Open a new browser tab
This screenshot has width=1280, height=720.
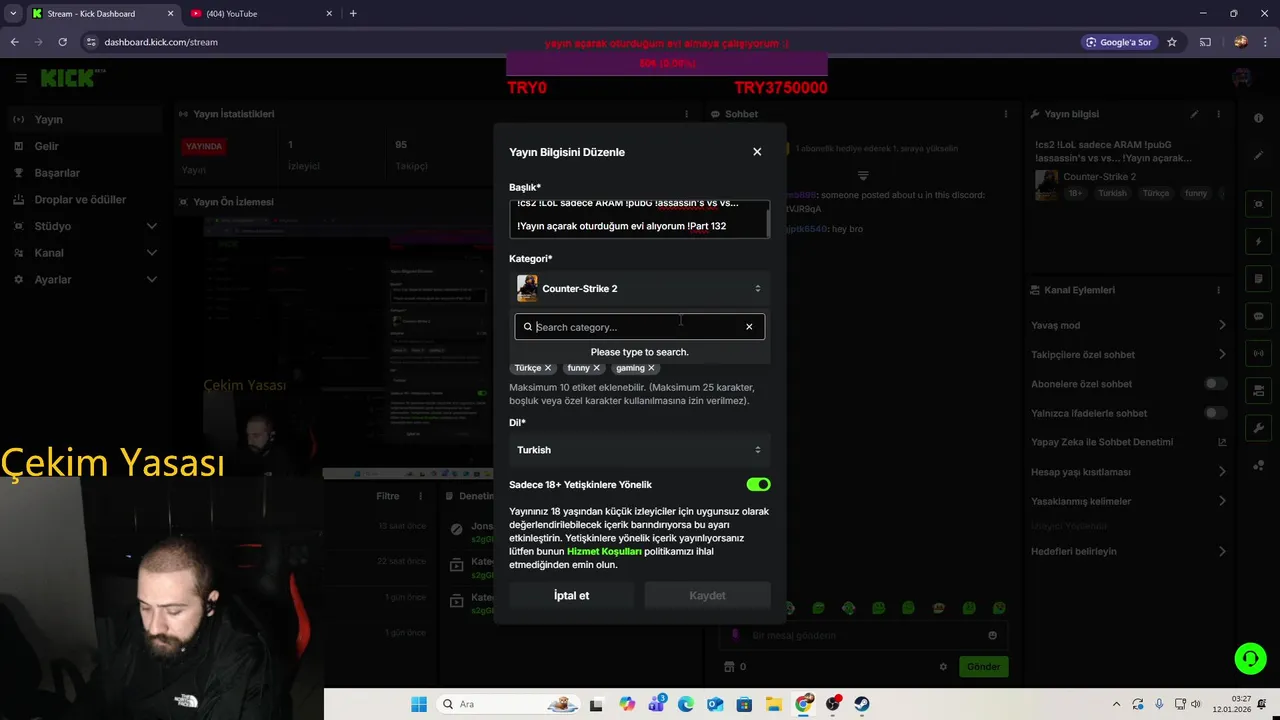pos(353,13)
